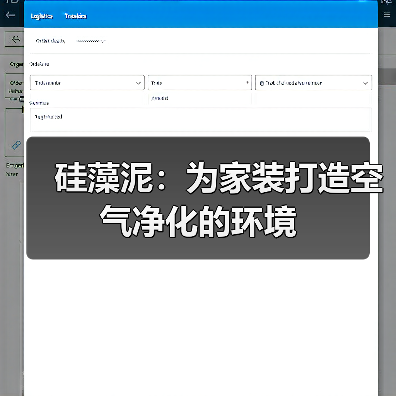Viewport: 396px width, 396px height.
Task: Go back using the top-left arrow
Action: coord(10,15)
